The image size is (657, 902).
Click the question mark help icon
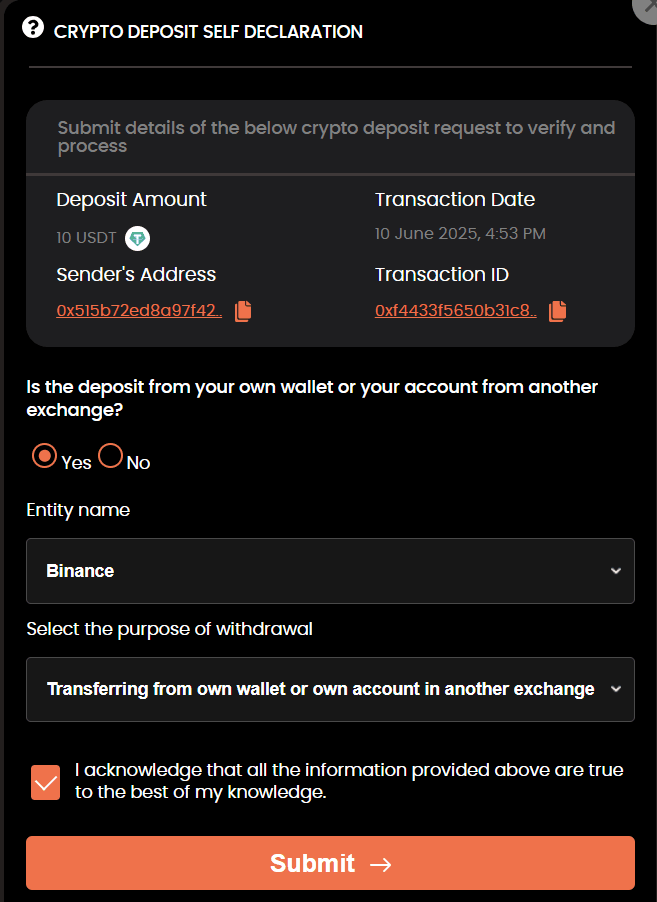33,27
